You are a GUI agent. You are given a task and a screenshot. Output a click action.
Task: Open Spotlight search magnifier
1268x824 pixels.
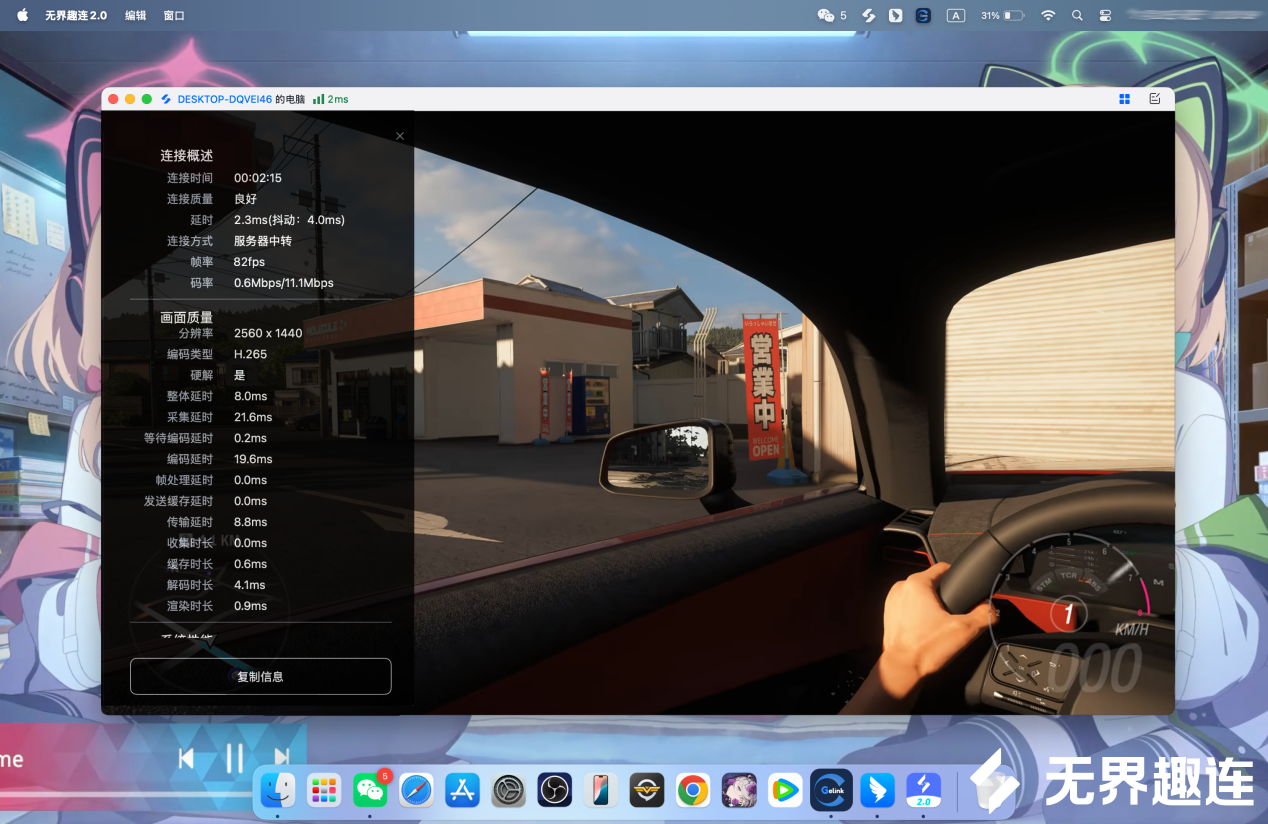(x=1077, y=15)
